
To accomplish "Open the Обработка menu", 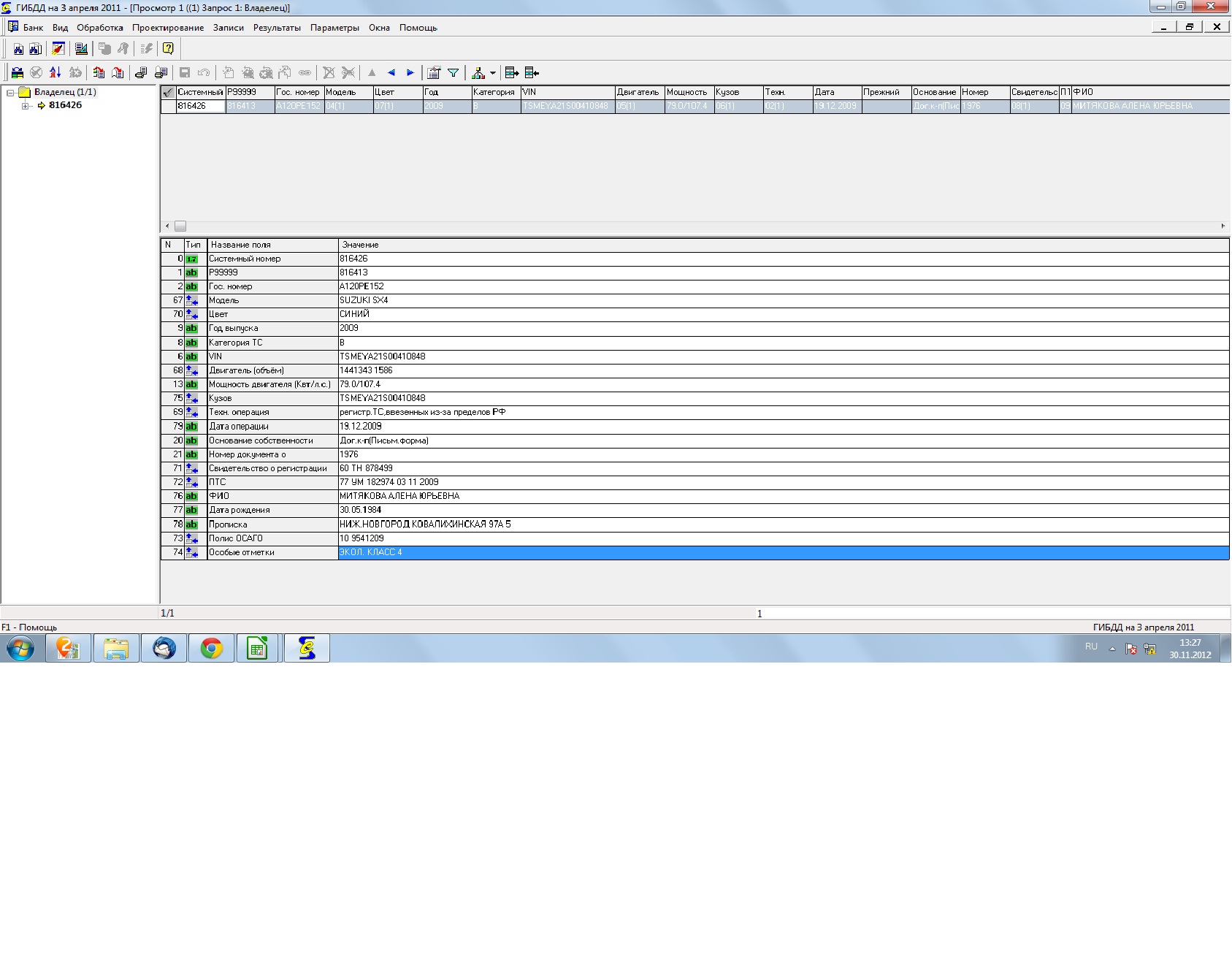I will pos(99,28).
